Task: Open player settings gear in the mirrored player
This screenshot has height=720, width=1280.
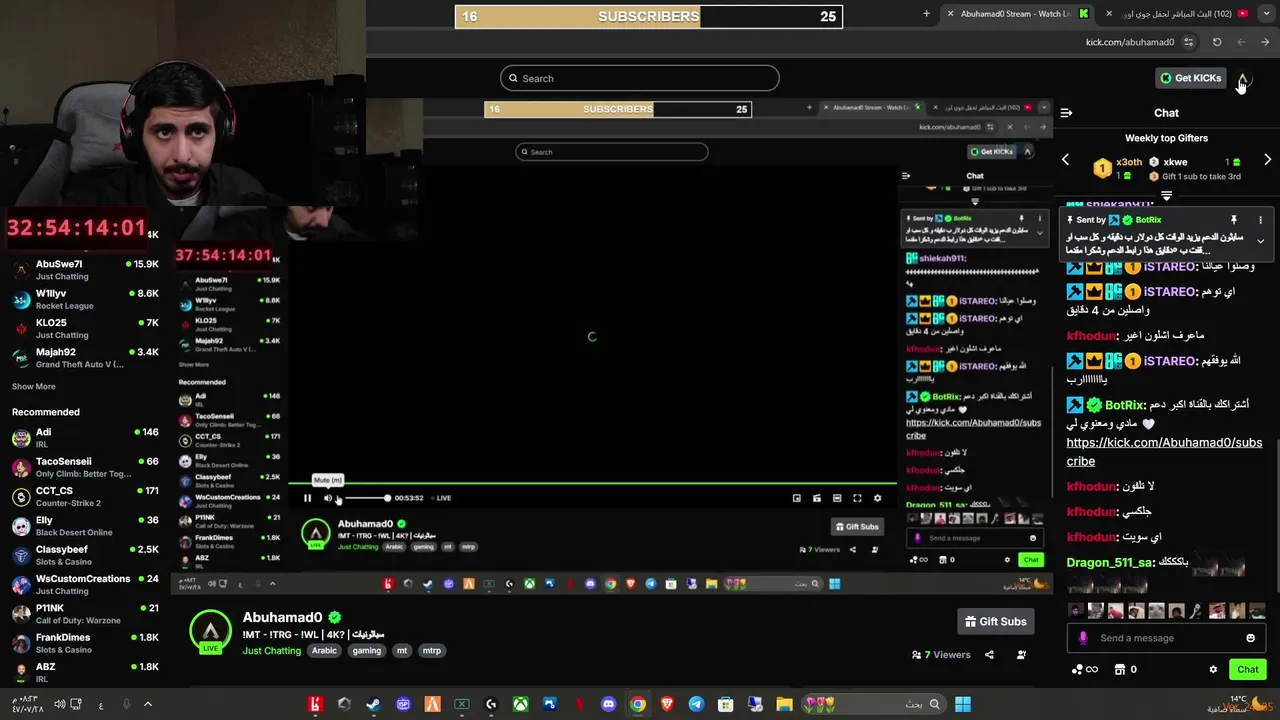Action: pos(877,498)
